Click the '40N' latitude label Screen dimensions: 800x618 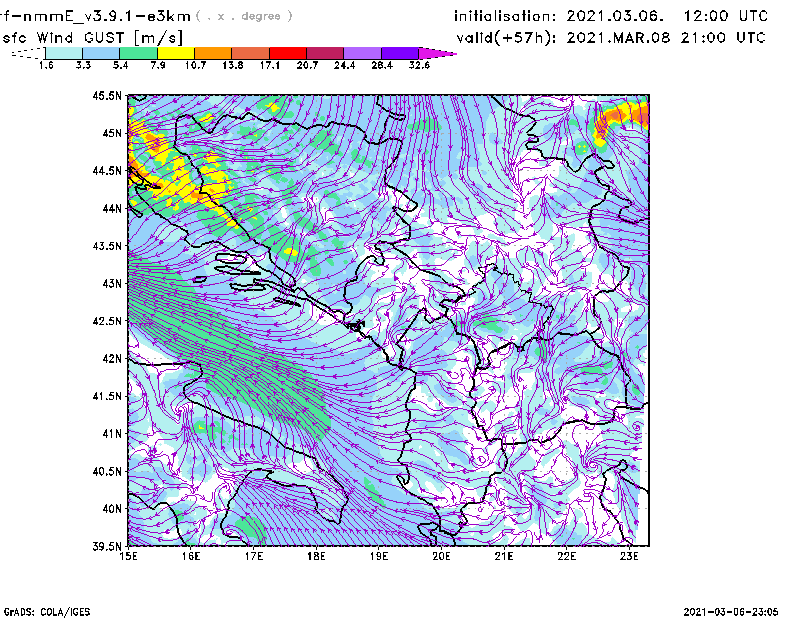[112, 509]
